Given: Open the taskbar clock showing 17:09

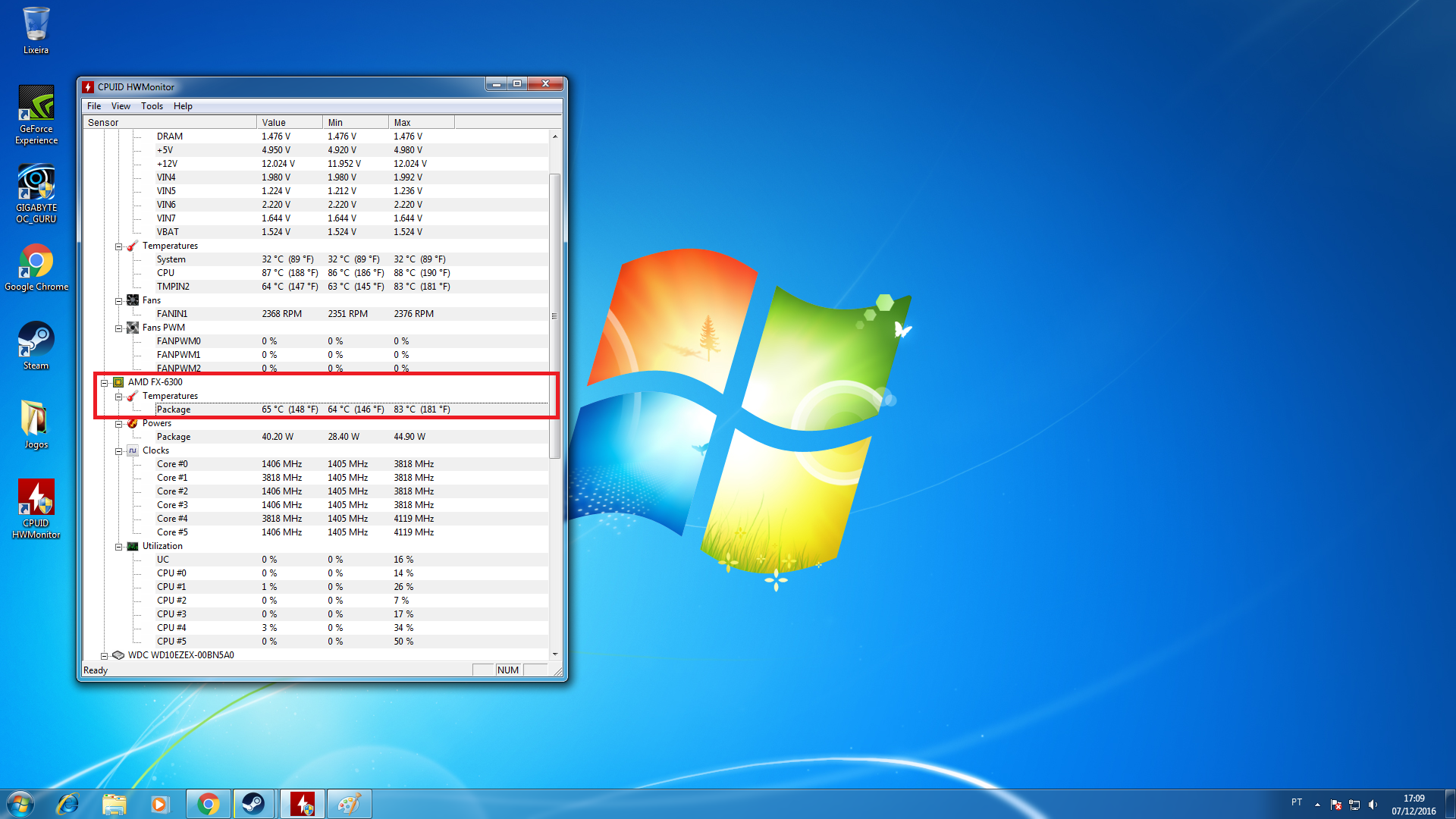Looking at the screenshot, I should [x=1414, y=805].
